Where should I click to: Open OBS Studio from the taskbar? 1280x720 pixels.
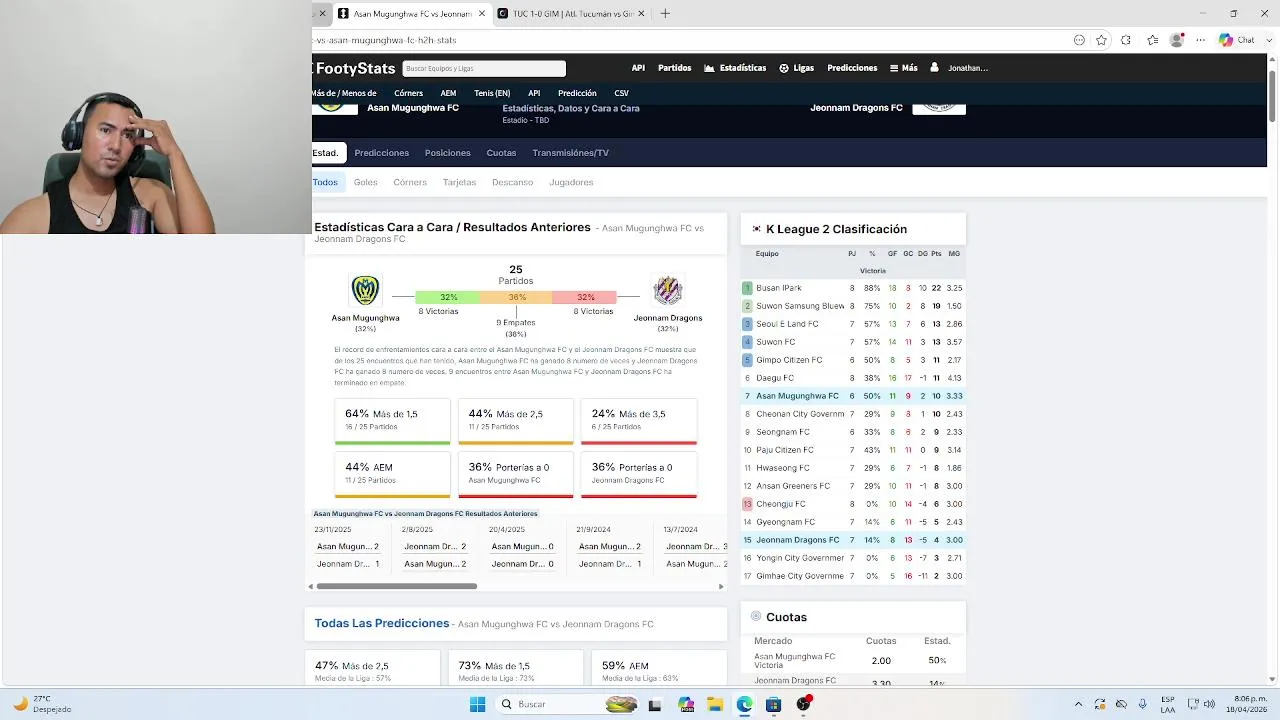pyautogui.click(x=803, y=704)
